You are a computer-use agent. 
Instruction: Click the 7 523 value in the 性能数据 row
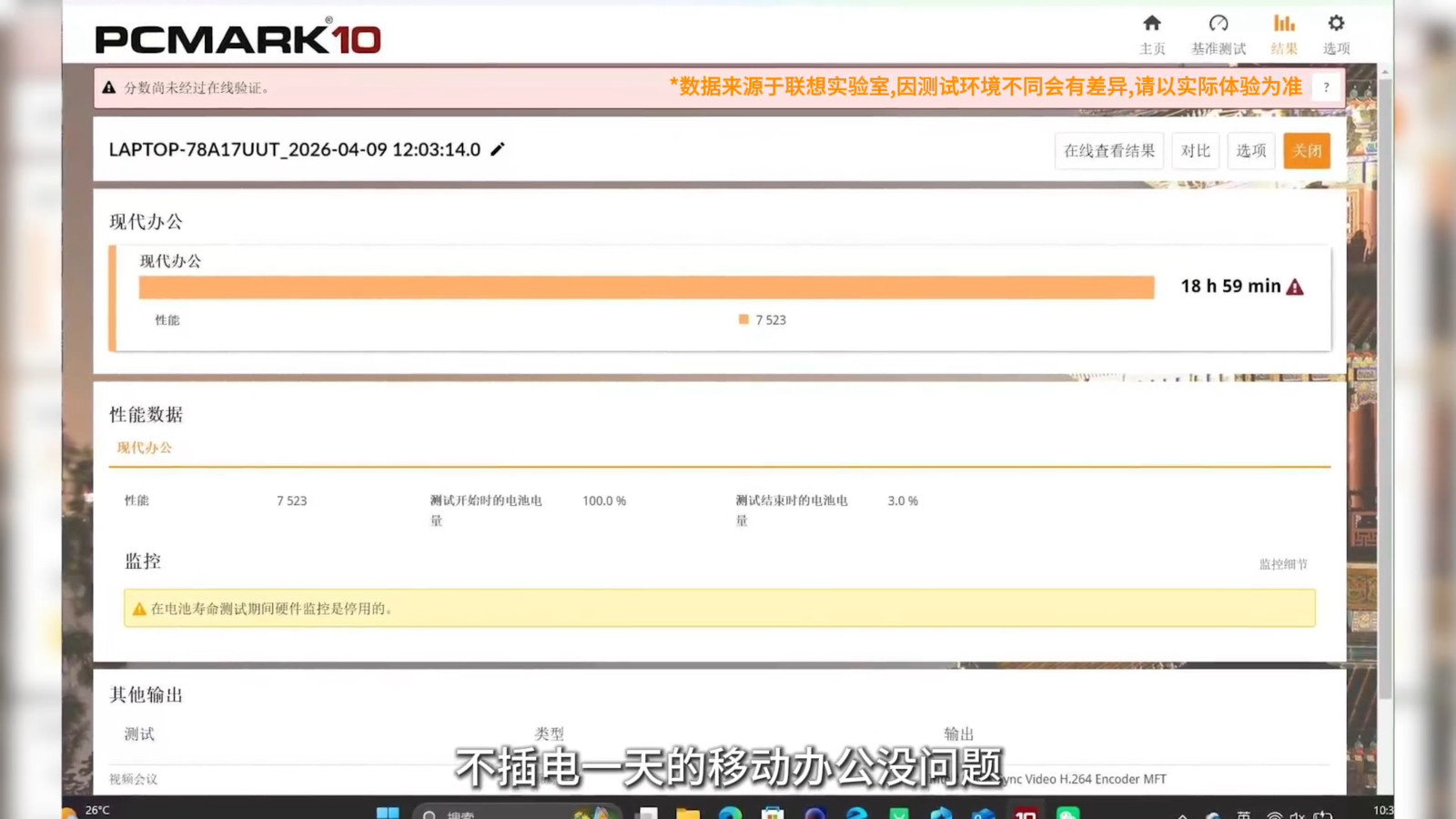292,500
